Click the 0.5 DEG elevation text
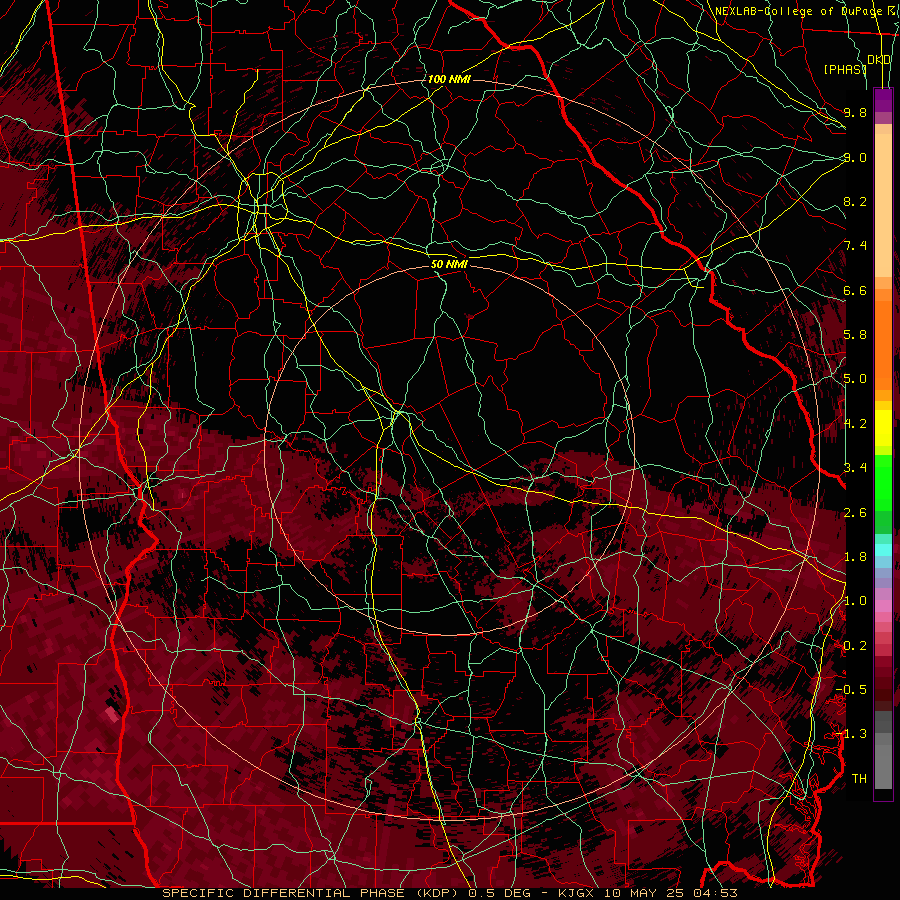The image size is (900, 900). (499, 893)
